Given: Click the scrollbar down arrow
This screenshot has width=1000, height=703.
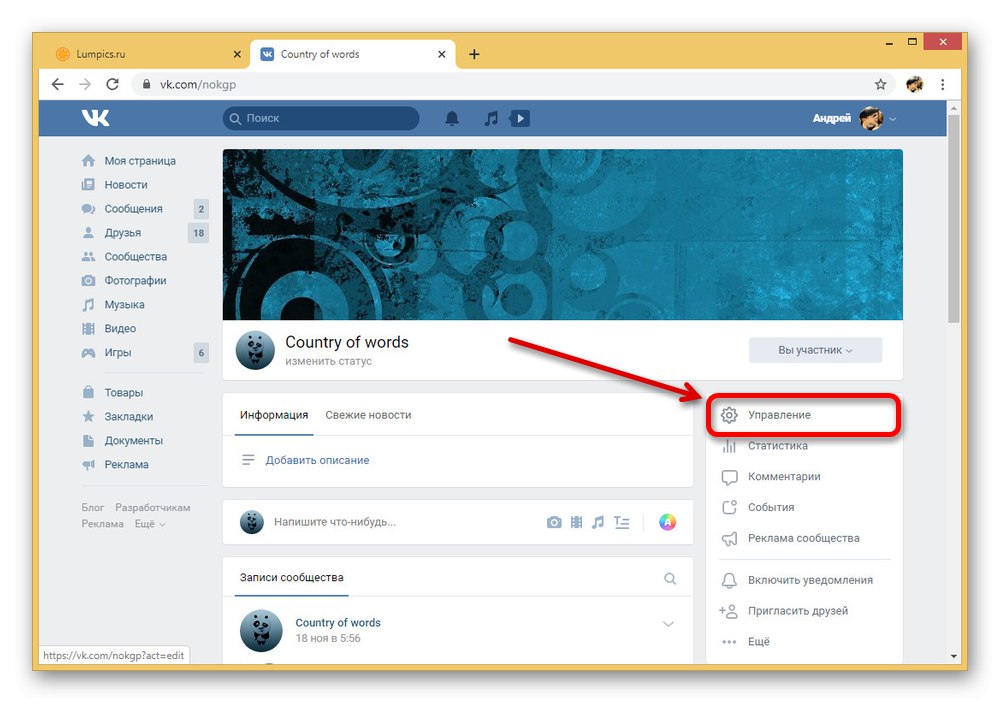Looking at the screenshot, I should [953, 656].
